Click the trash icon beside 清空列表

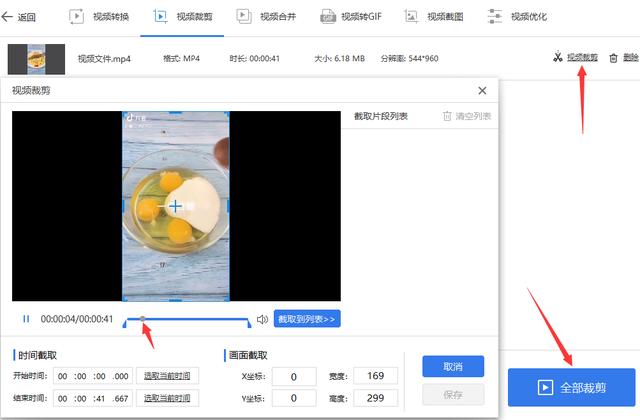click(447, 116)
